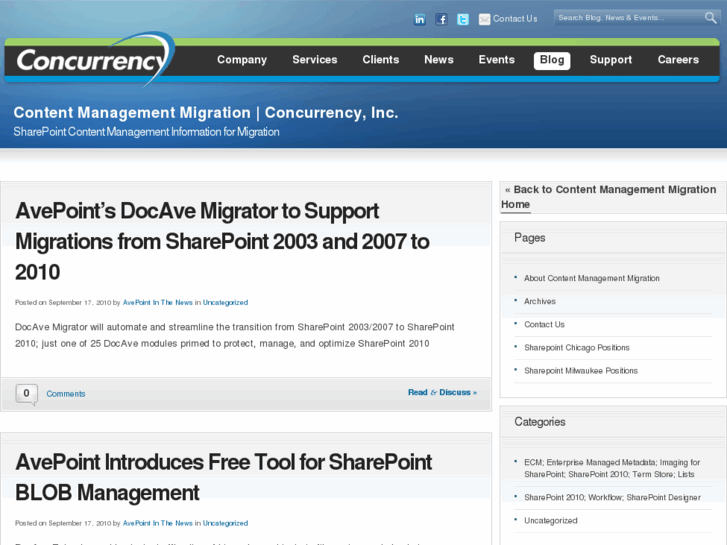Image resolution: width=727 pixels, height=545 pixels.
Task: Click the 0 comments bubble icon
Action: [26, 394]
